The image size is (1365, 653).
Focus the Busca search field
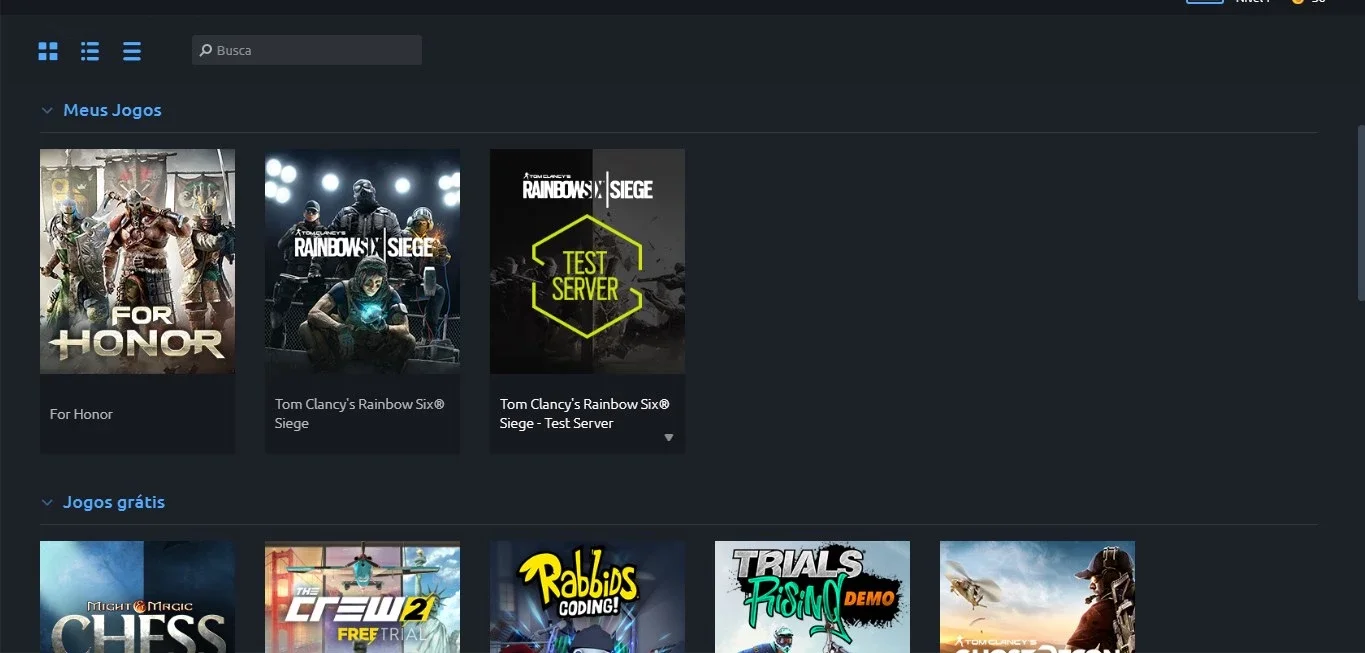tap(306, 50)
